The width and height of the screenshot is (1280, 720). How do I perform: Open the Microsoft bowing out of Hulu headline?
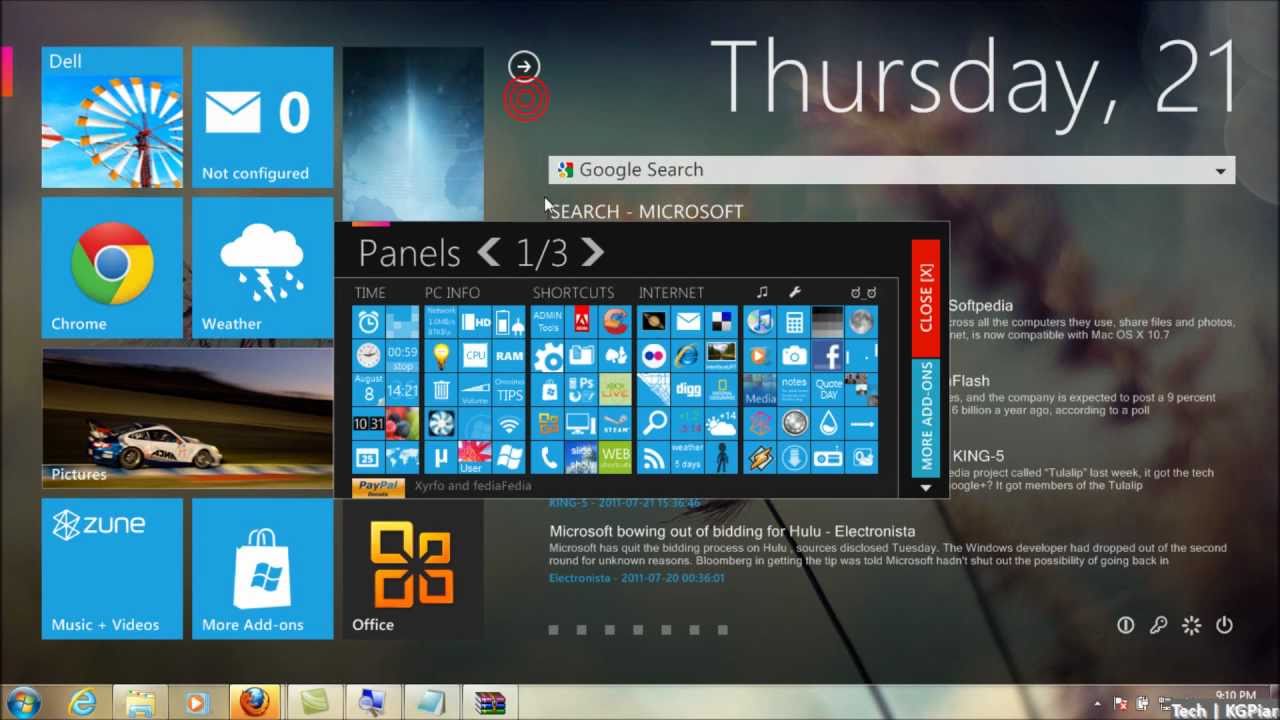732,531
